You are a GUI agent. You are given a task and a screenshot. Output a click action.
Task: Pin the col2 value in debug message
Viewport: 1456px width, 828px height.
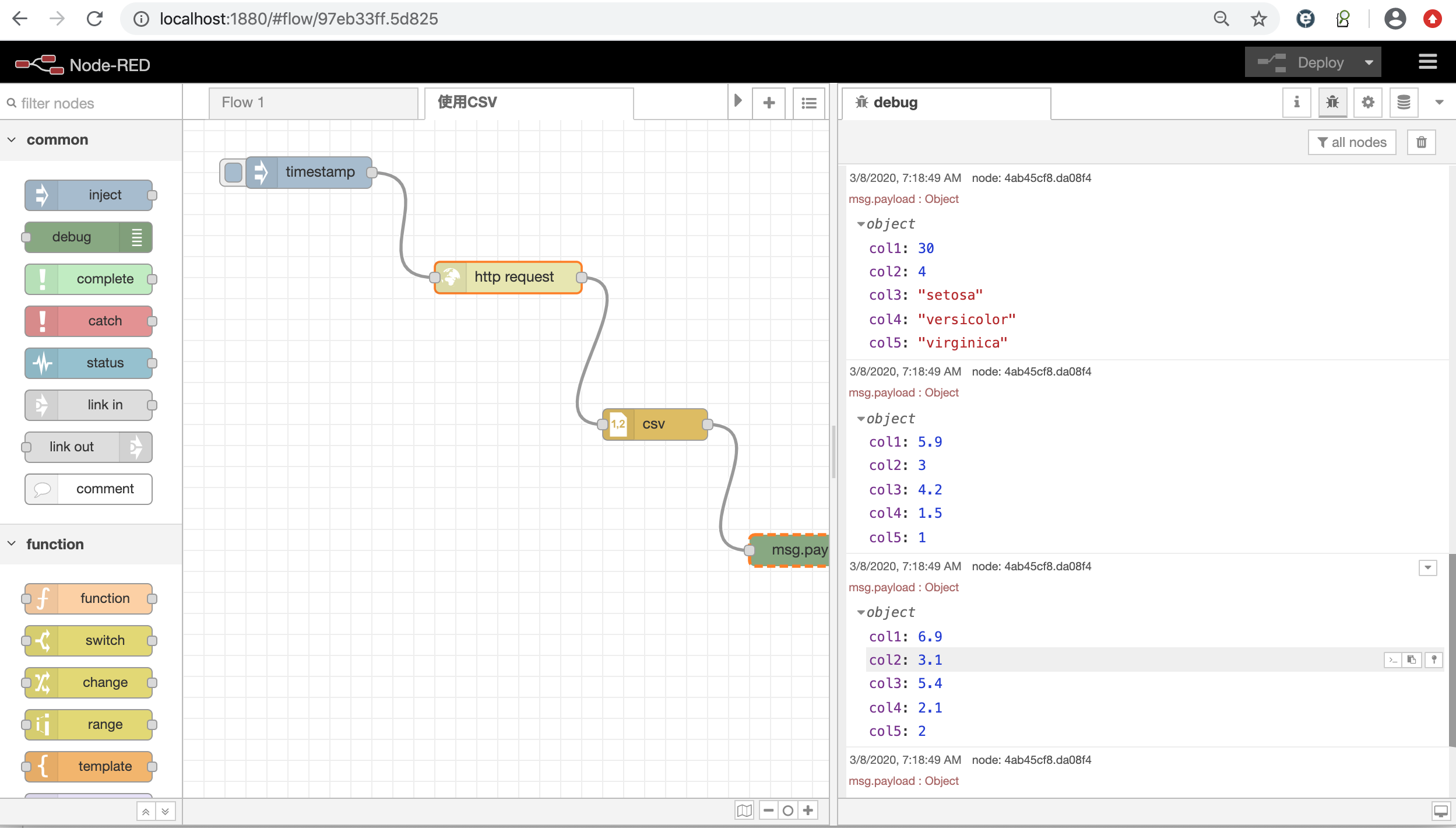click(x=1434, y=659)
